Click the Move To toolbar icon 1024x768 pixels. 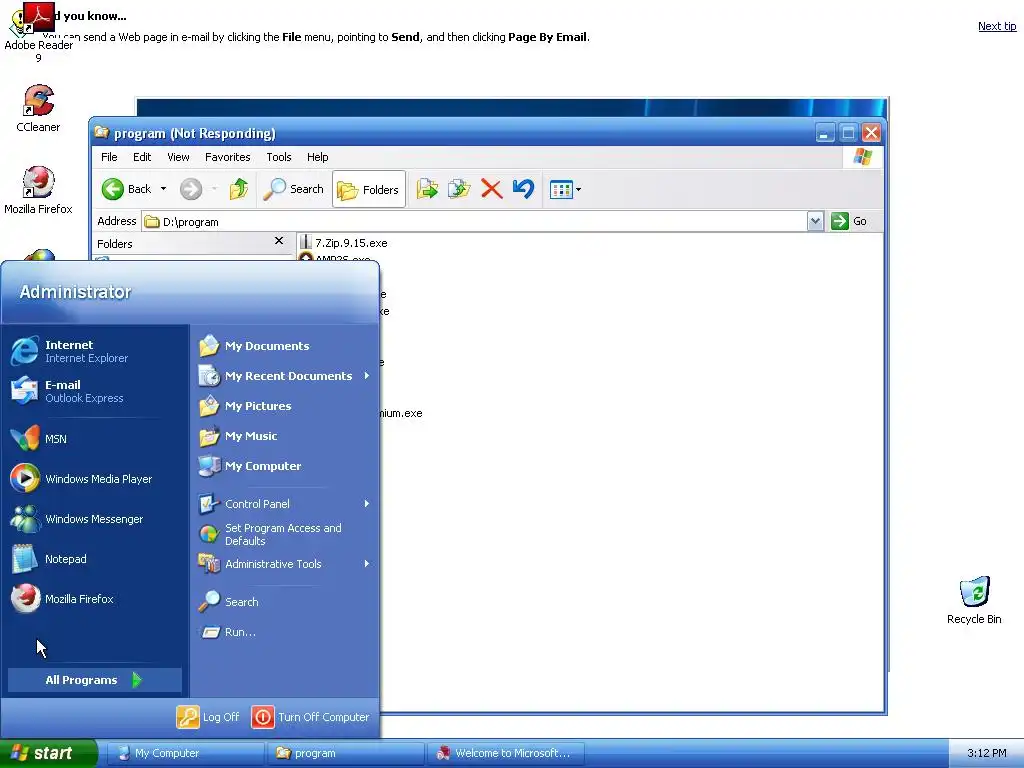click(427, 189)
